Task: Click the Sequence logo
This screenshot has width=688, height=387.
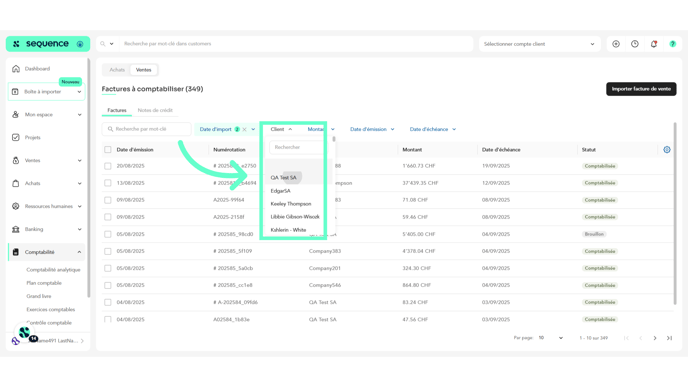Action: click(47, 44)
